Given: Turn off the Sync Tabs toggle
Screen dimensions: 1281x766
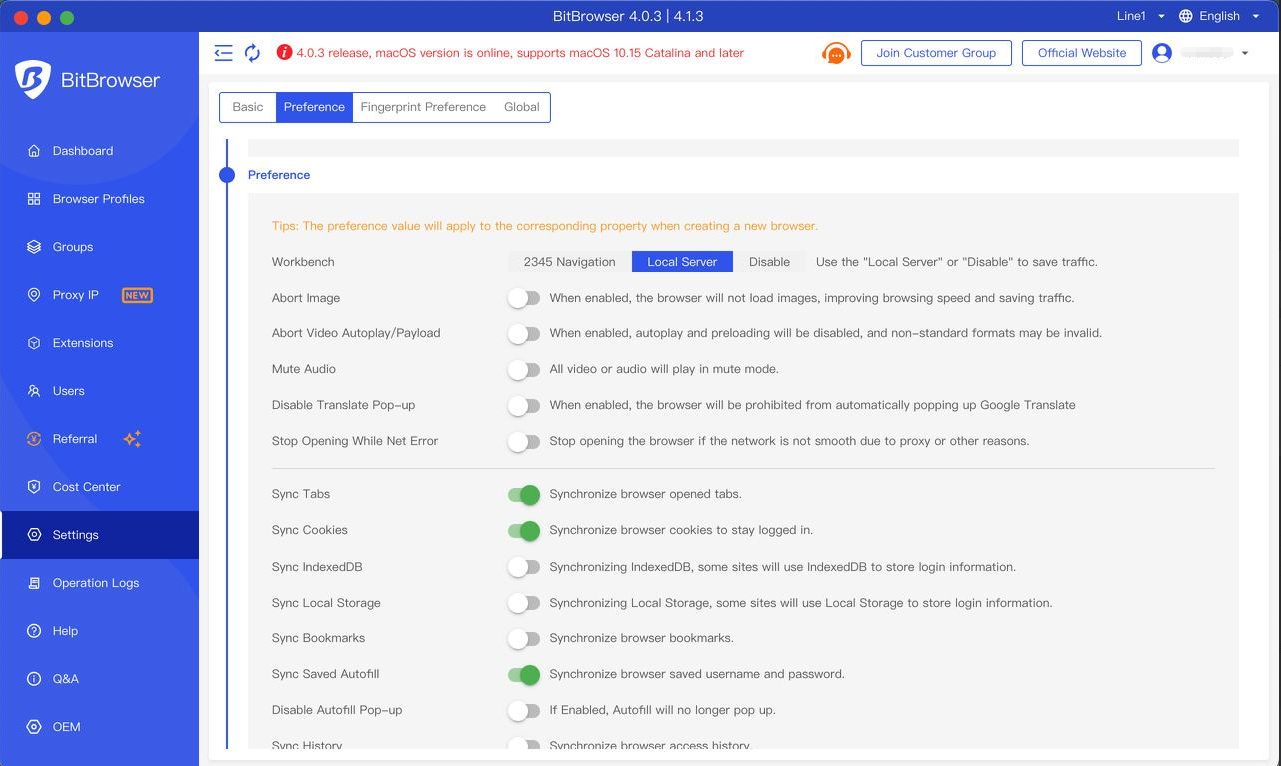Looking at the screenshot, I should coord(524,494).
